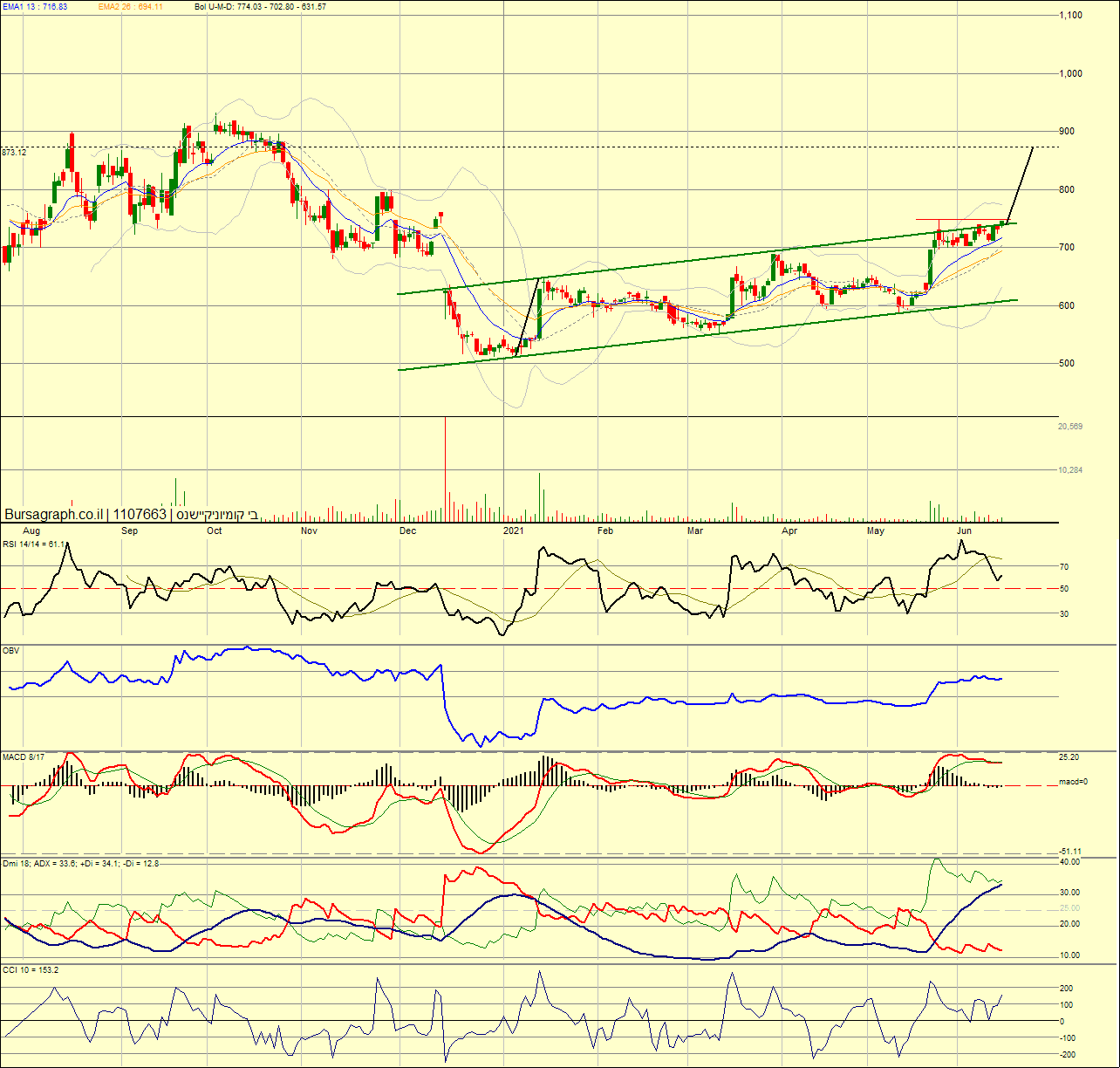Image resolution: width=1120 pixels, height=1068 pixels.
Task: Click the 2021 year marker on time axis
Action: (514, 531)
